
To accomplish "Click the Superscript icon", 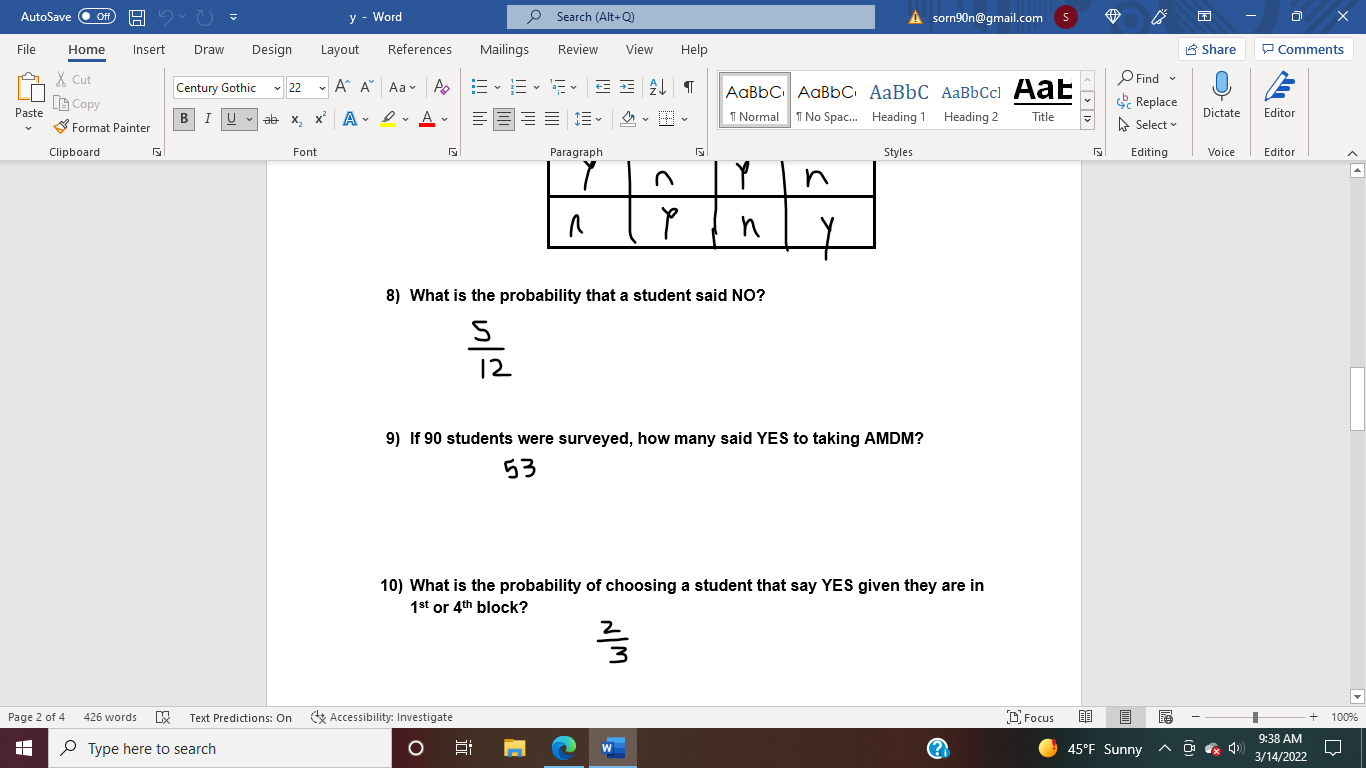I will pyautogui.click(x=318, y=119).
